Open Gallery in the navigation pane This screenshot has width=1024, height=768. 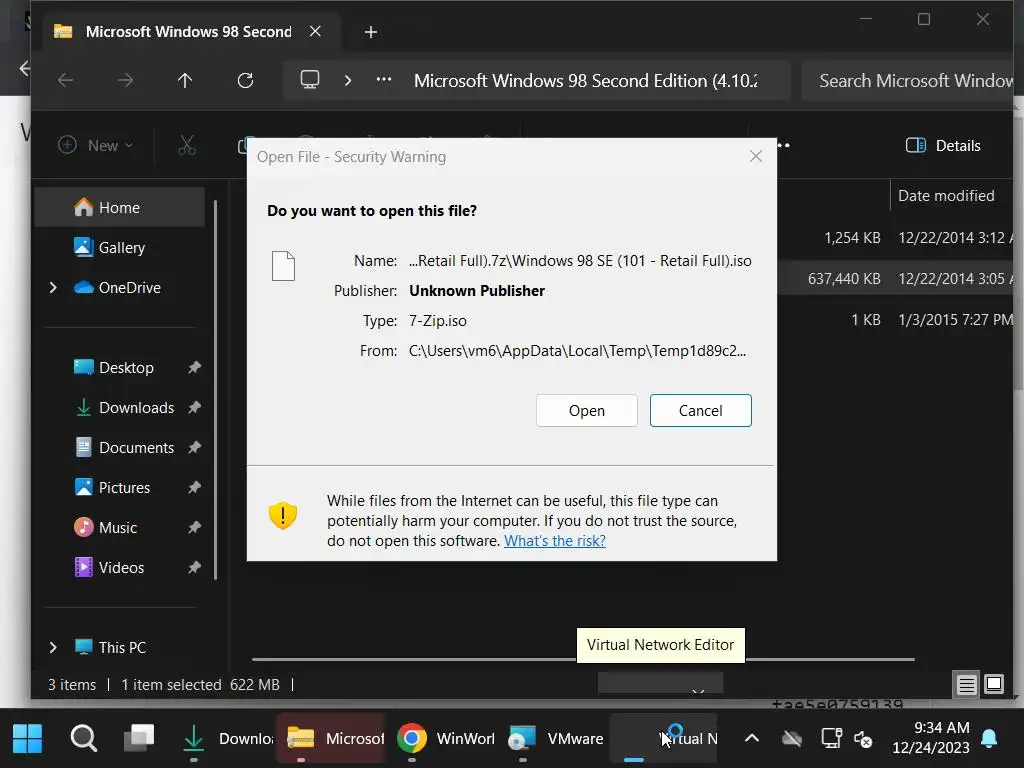point(121,248)
